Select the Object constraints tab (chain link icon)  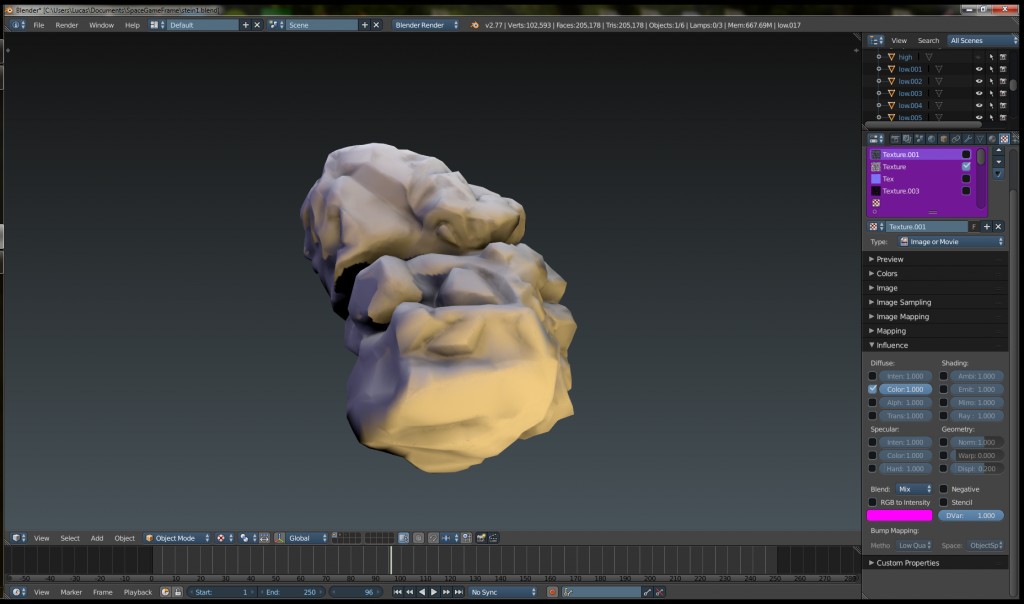click(x=955, y=139)
